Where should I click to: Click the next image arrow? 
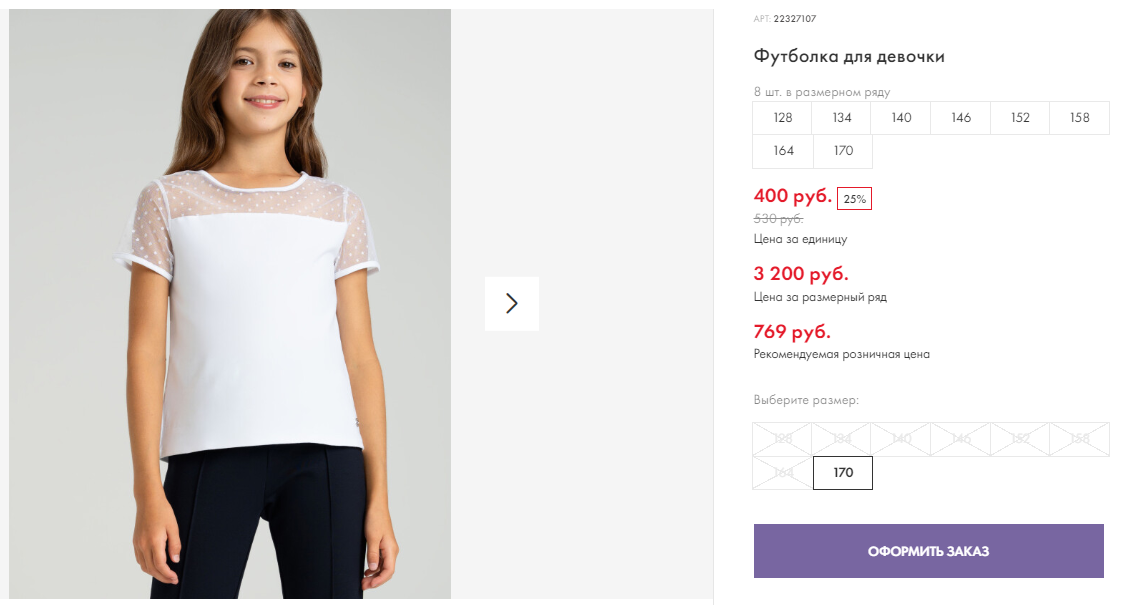click(x=512, y=303)
